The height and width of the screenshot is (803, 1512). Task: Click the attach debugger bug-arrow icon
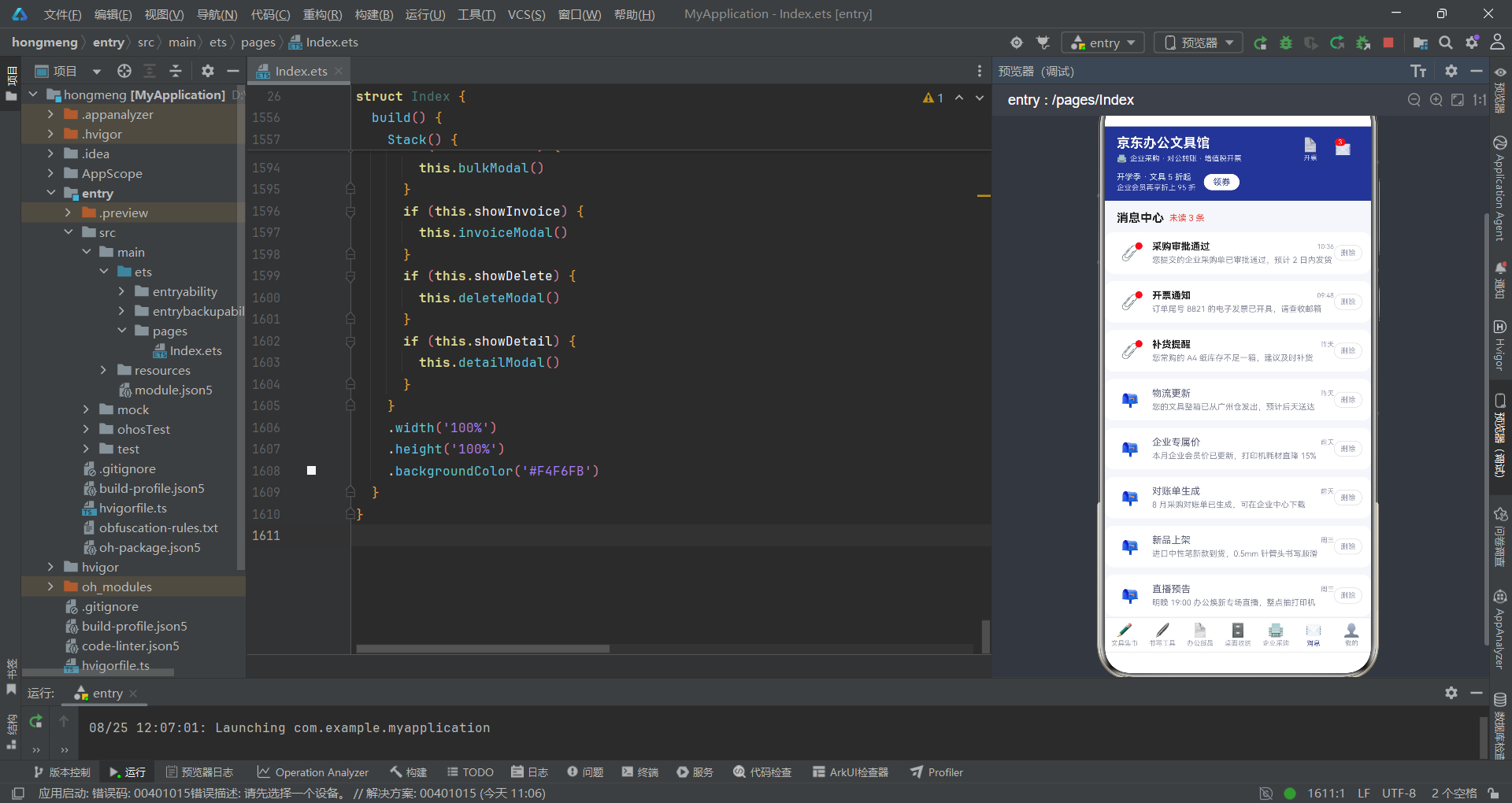1363,43
